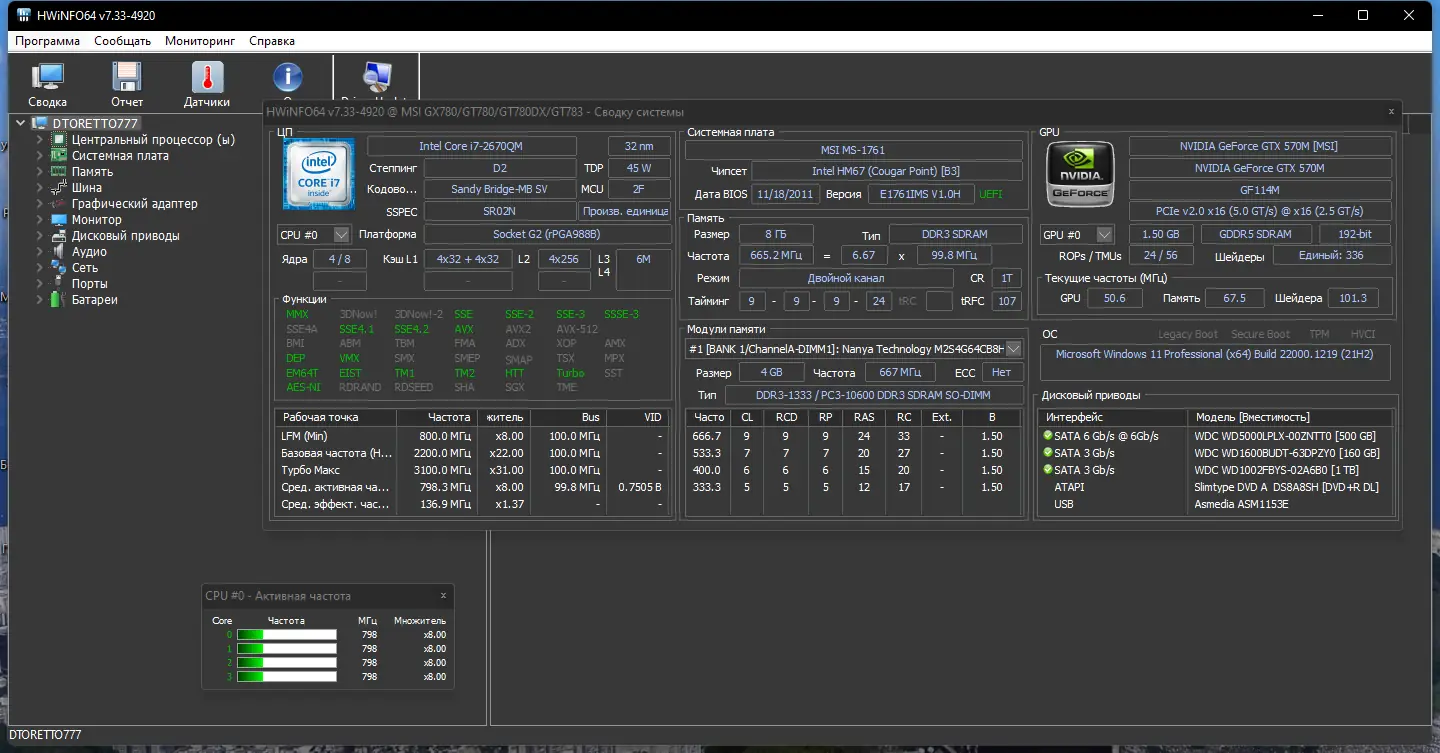Image resolution: width=1440 pixels, height=753 pixels.
Task: Click the Driver update toolbar icon
Action: 377,77
